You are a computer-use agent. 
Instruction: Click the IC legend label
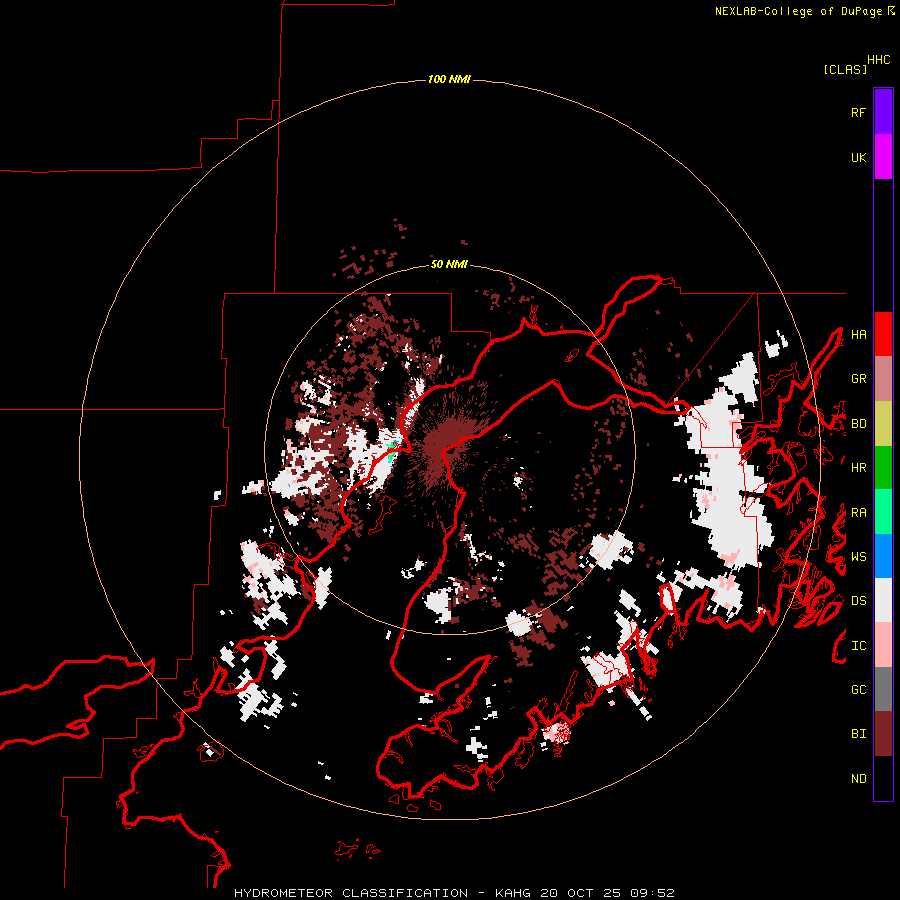858,646
